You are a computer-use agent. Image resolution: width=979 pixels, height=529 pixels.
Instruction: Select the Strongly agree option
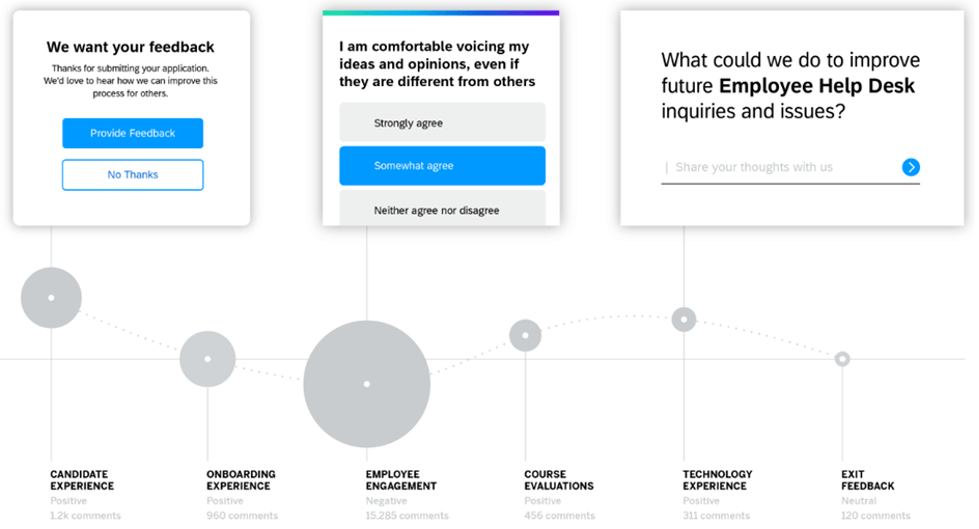click(442, 122)
